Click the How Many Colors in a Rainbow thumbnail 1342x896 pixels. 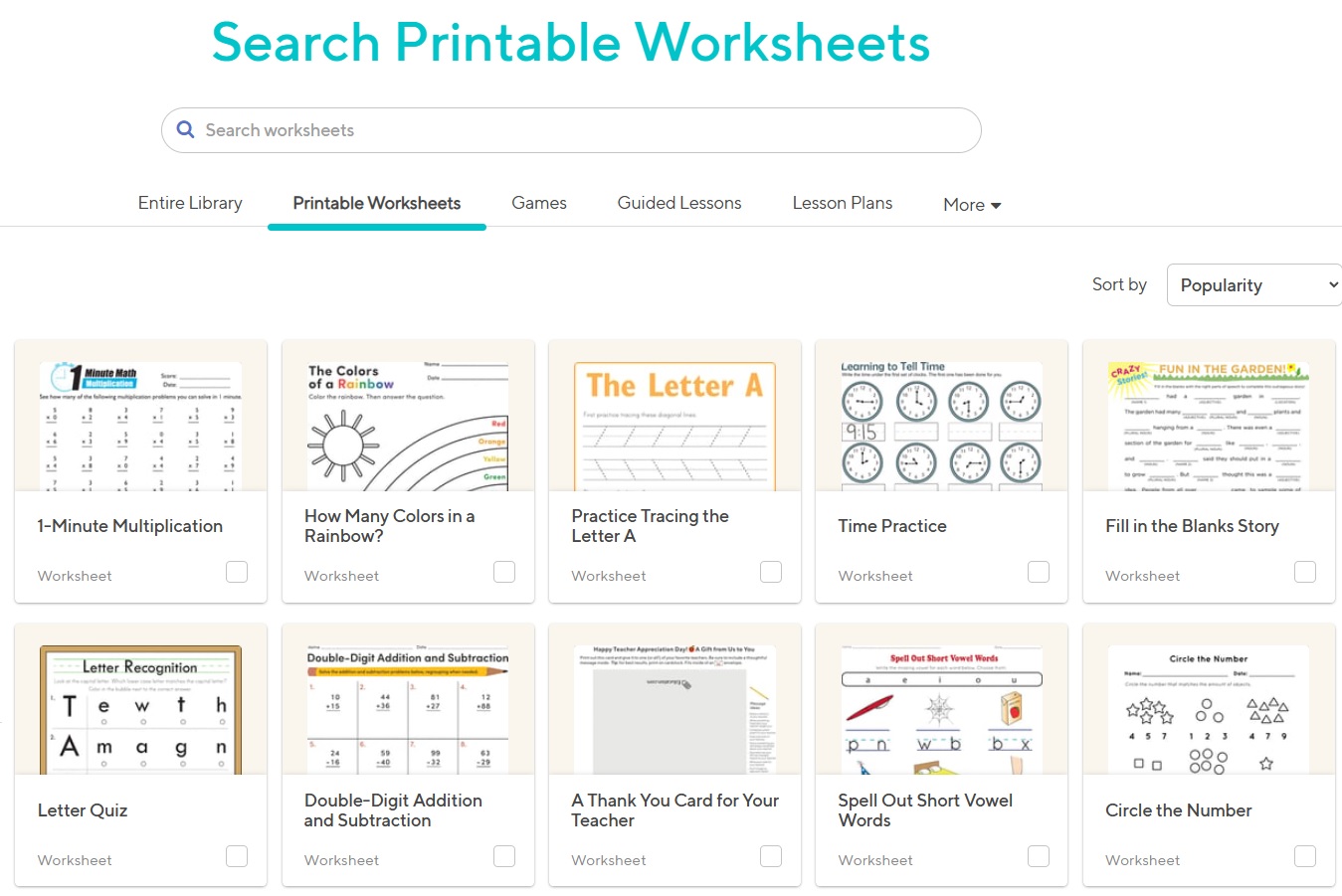point(407,423)
